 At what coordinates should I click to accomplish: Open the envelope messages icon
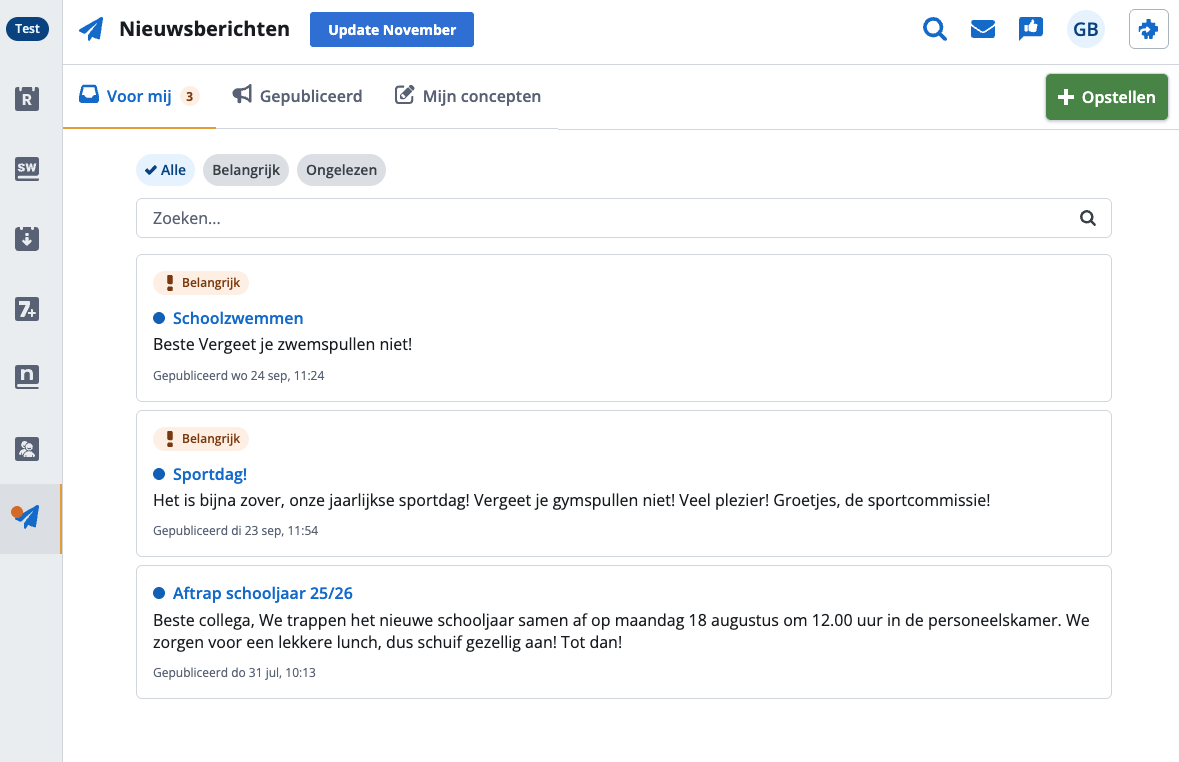983,30
